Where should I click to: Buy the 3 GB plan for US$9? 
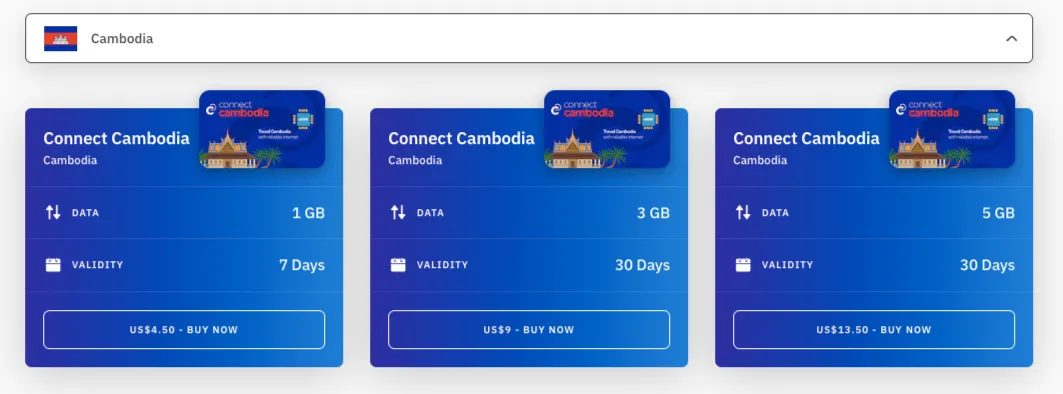(x=529, y=330)
